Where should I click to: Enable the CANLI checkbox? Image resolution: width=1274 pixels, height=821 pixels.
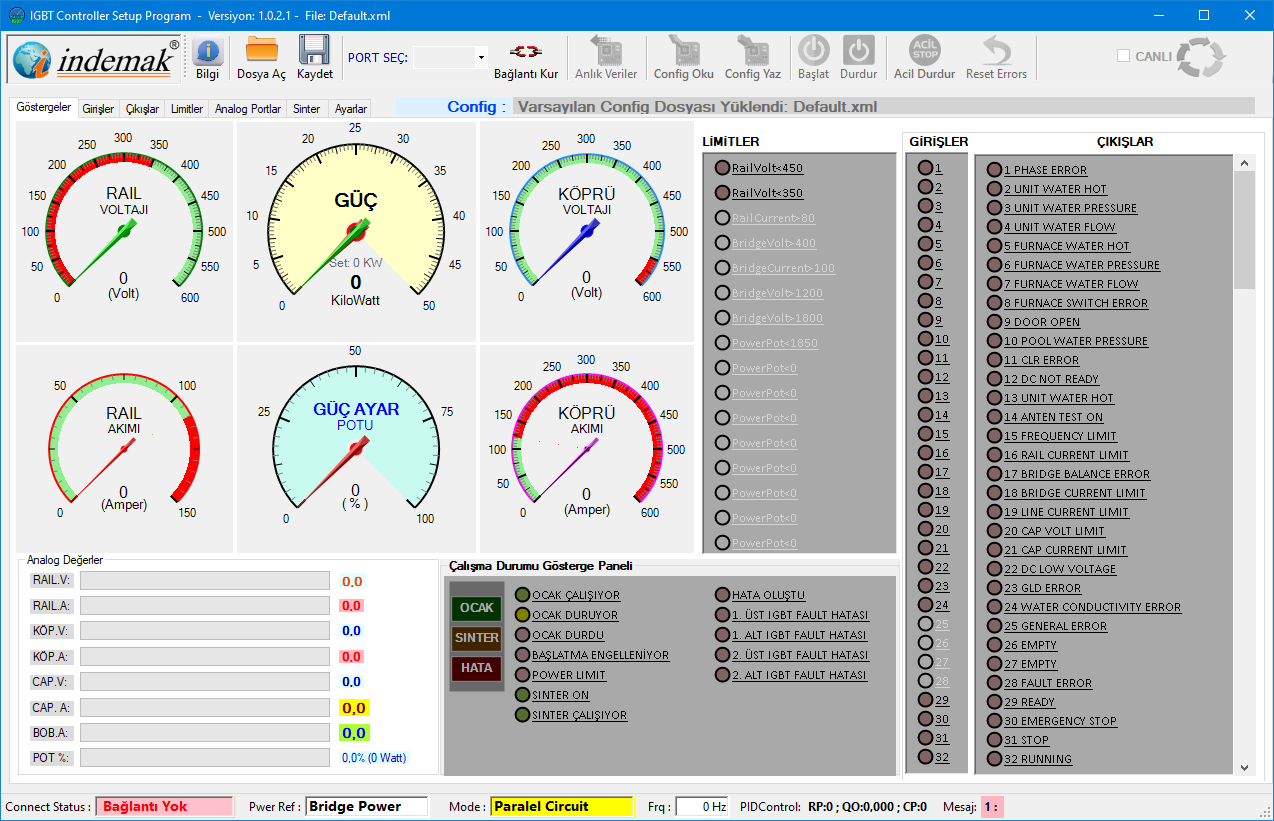[x=1123, y=56]
